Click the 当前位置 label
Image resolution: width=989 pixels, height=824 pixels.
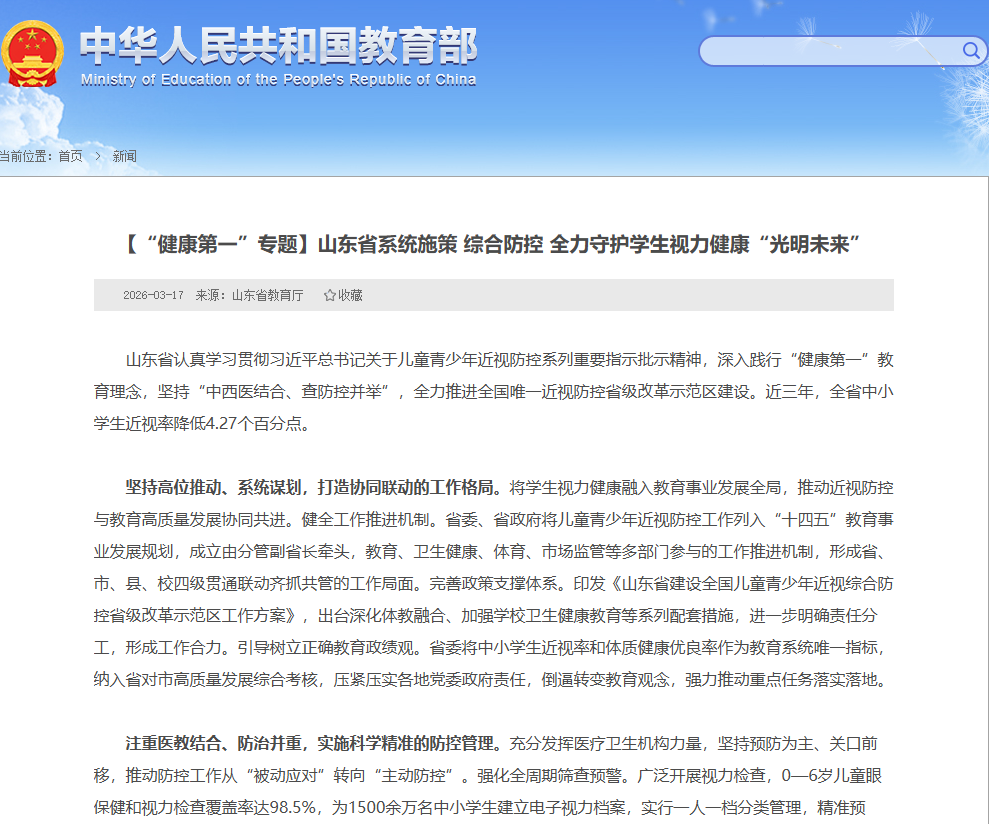coord(27,156)
